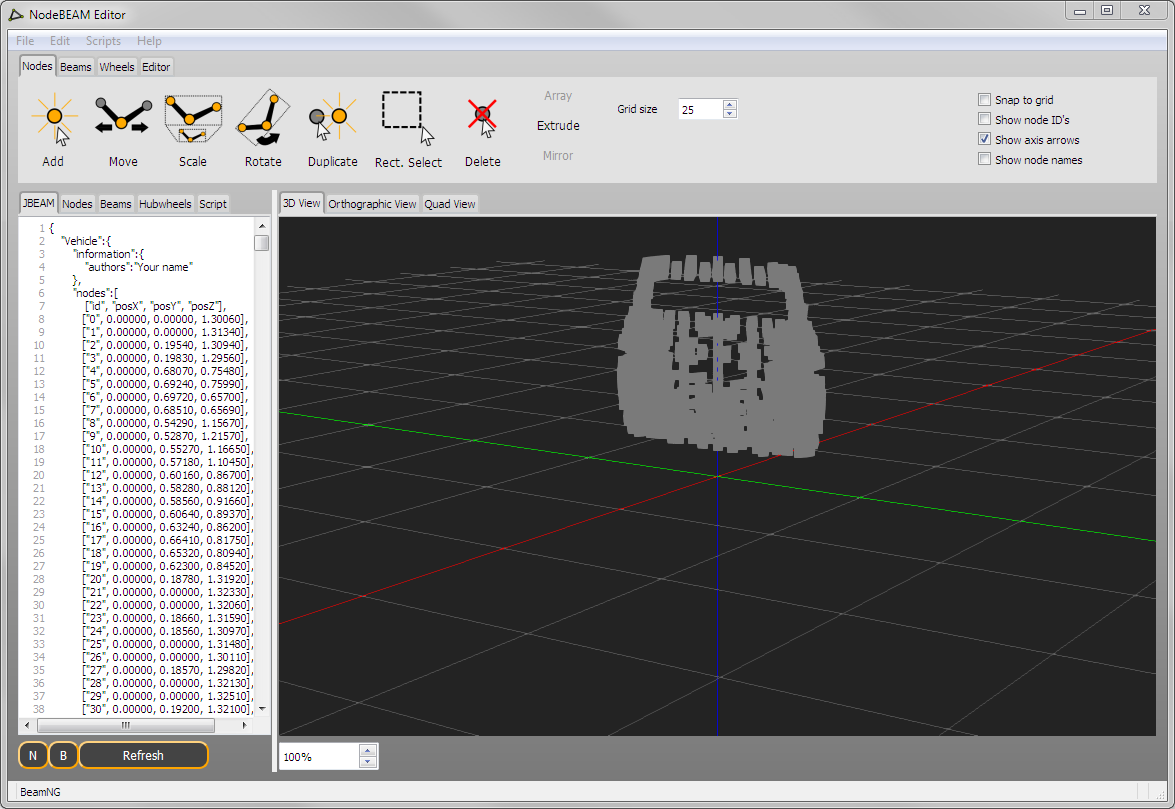
Task: Open the JBEAM panel tab
Action: 38,203
